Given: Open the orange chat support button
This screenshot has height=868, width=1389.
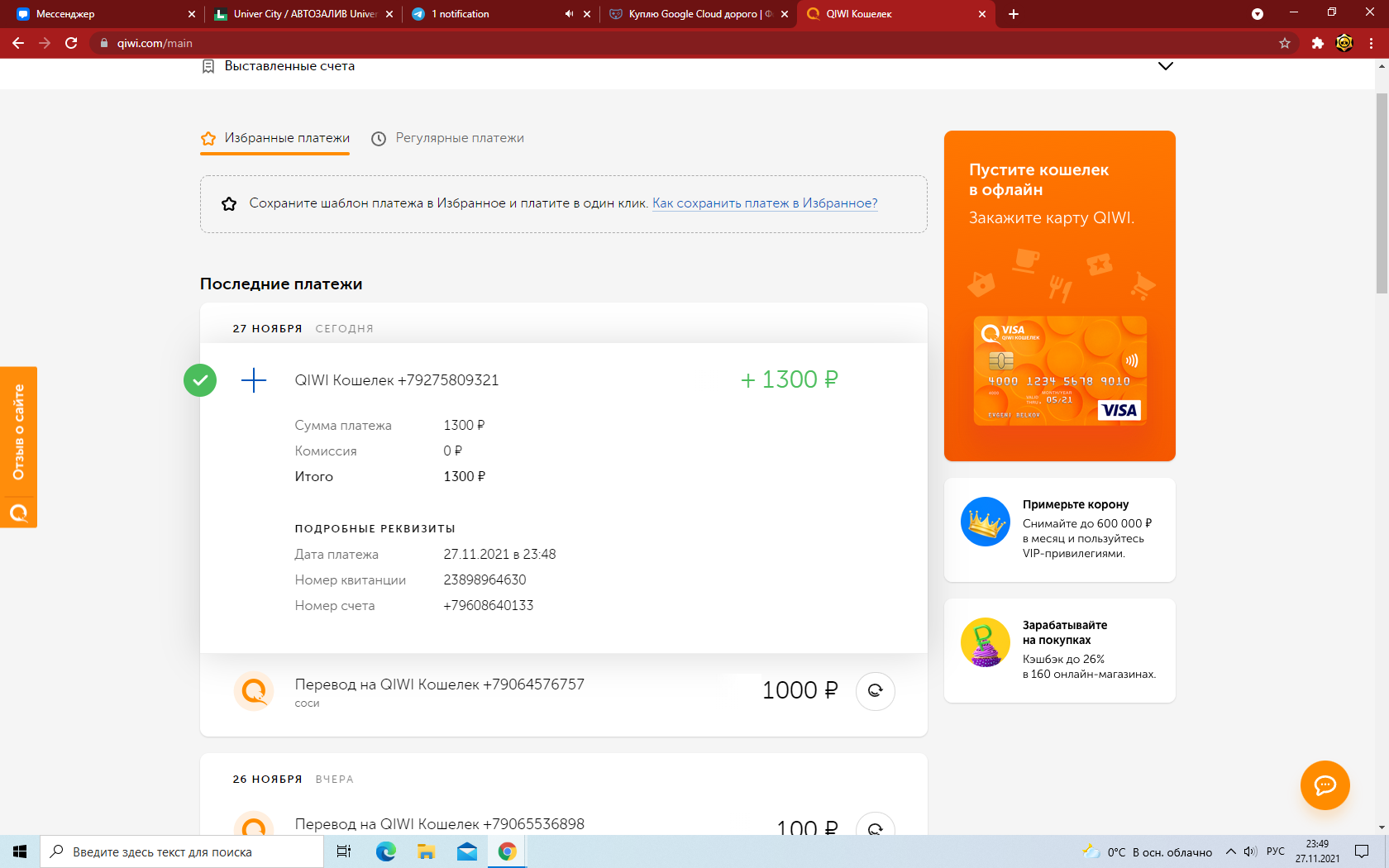Looking at the screenshot, I should coord(1325,785).
